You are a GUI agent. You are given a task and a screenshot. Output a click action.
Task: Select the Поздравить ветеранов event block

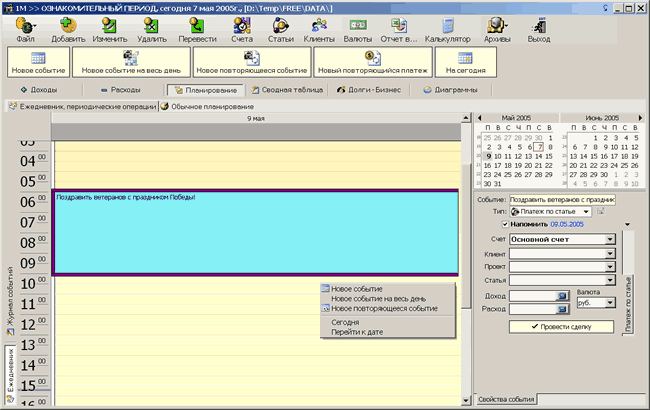click(256, 233)
